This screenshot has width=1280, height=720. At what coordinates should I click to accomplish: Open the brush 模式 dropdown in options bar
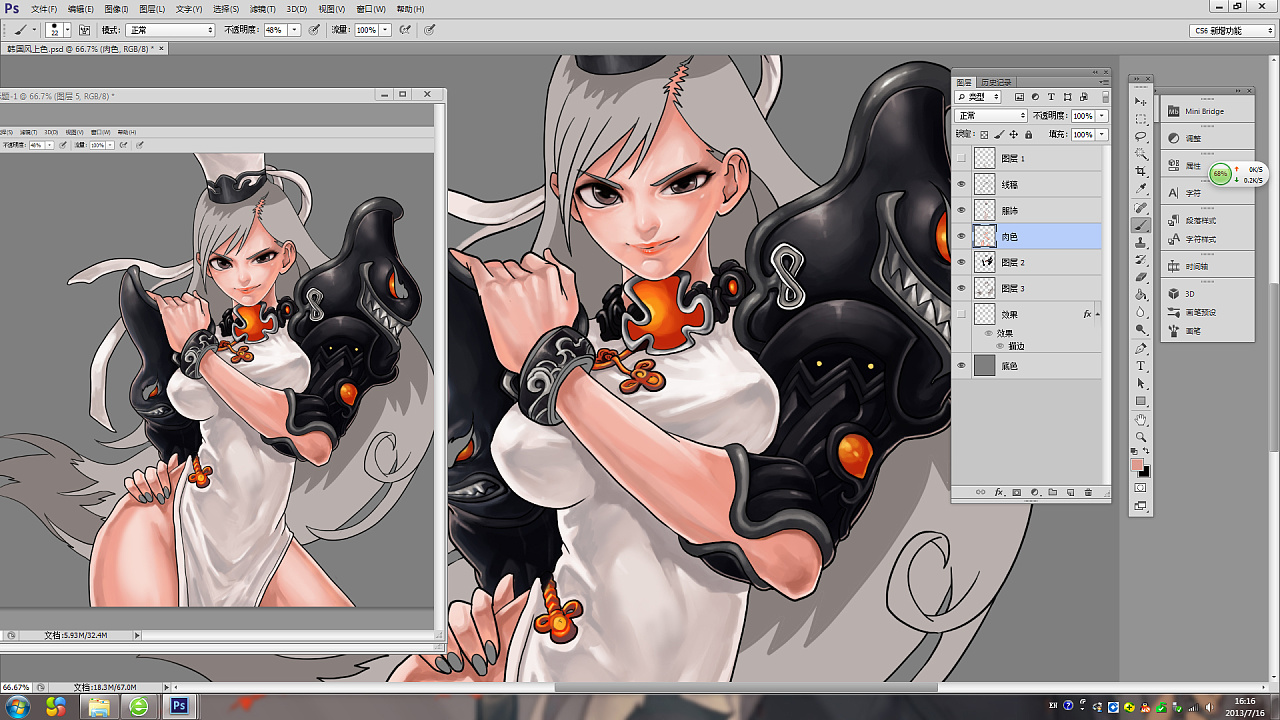point(169,30)
